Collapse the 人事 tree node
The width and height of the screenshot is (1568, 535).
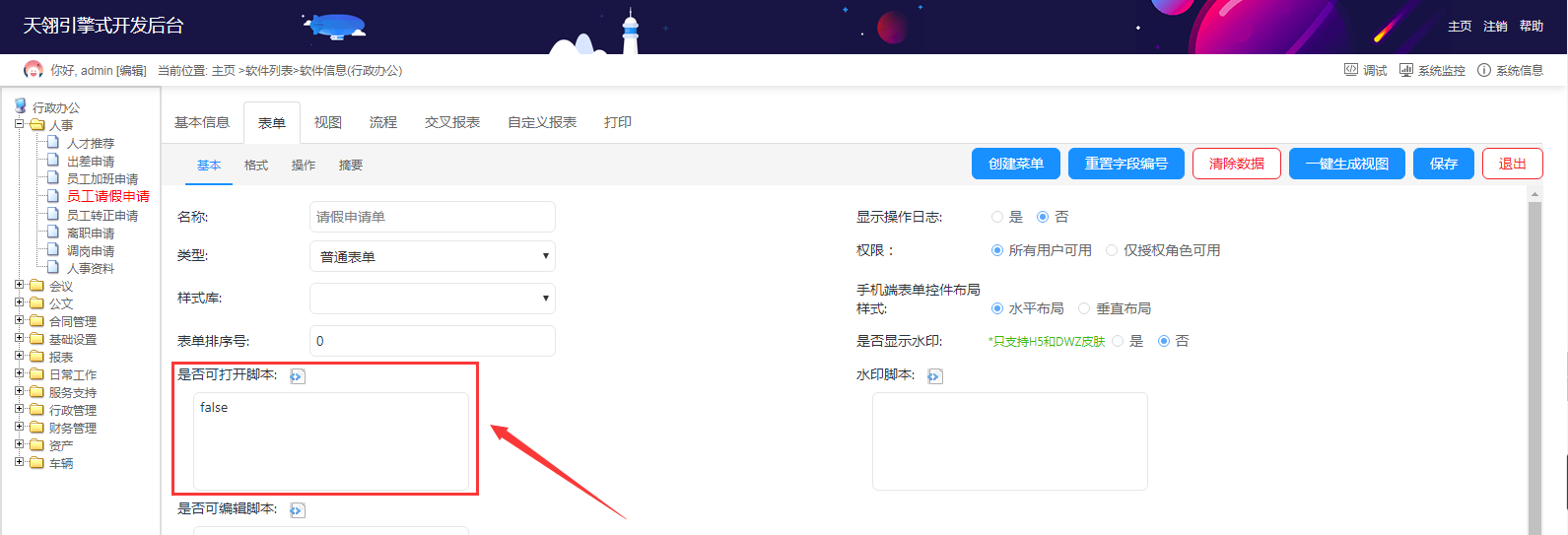(x=20, y=124)
